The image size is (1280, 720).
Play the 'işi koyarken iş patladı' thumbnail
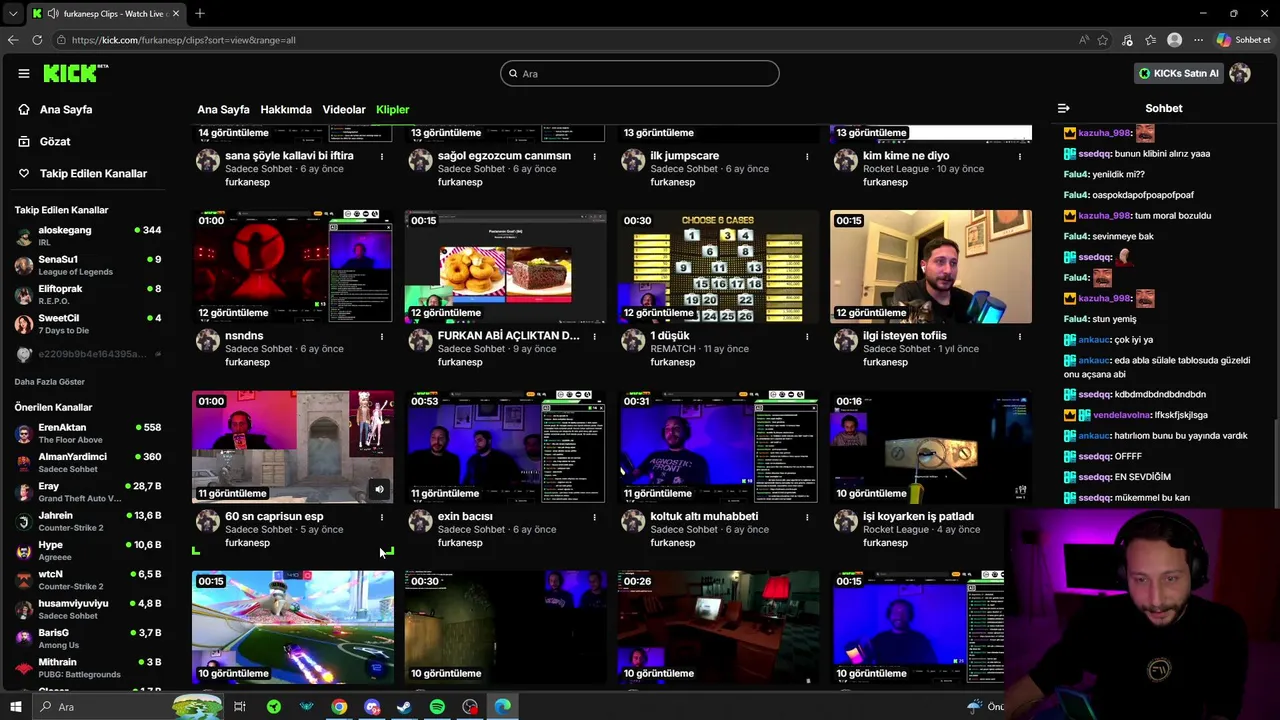click(x=931, y=447)
